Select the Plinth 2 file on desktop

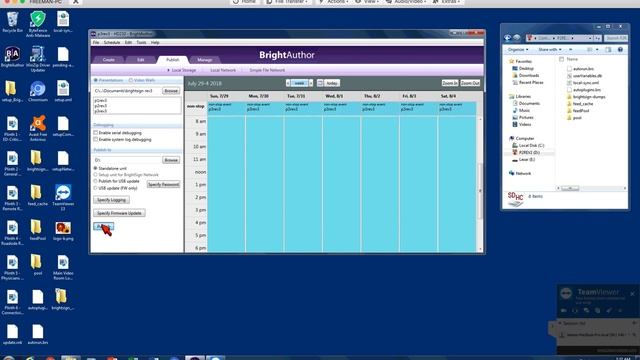click(x=12, y=163)
